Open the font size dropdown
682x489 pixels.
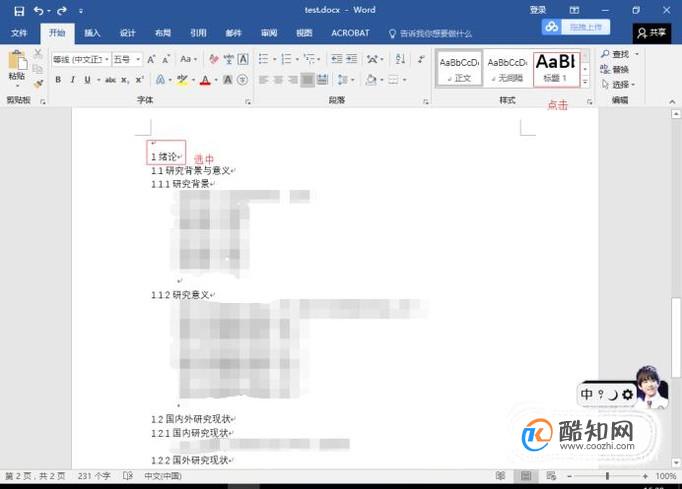click(138, 59)
